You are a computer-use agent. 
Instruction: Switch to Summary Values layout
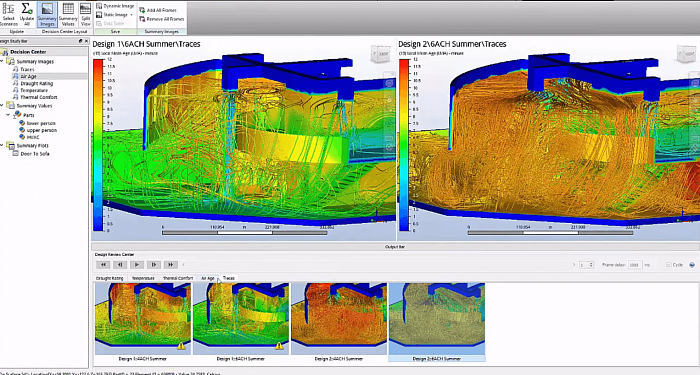(x=68, y=14)
